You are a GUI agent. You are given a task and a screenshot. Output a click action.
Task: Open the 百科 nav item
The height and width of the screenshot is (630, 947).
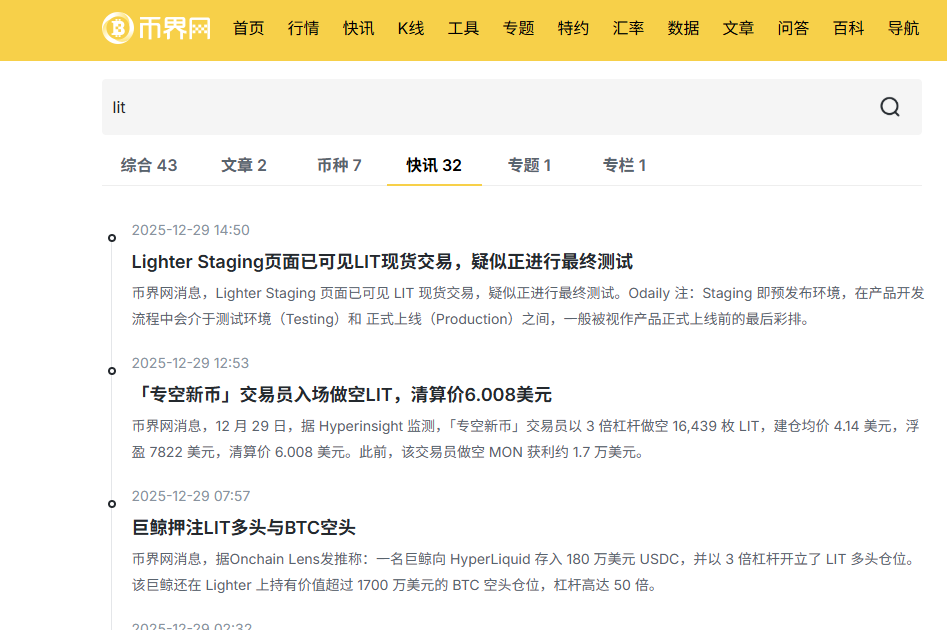point(848,28)
